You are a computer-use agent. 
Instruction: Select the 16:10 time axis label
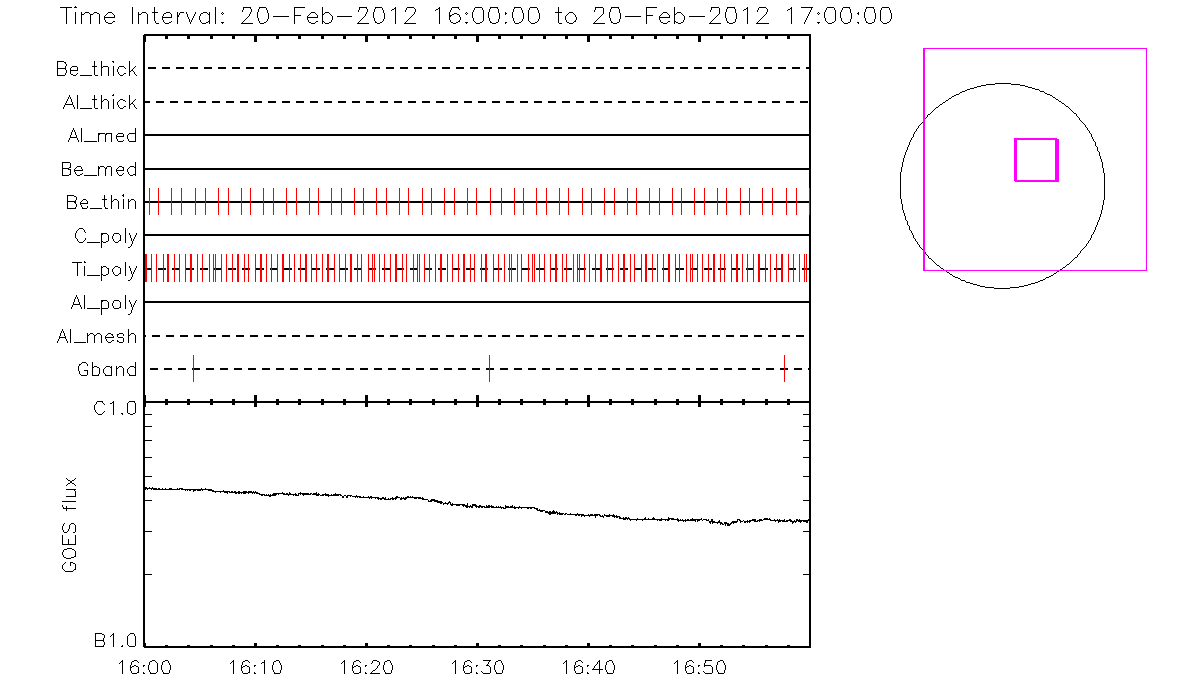point(256,667)
